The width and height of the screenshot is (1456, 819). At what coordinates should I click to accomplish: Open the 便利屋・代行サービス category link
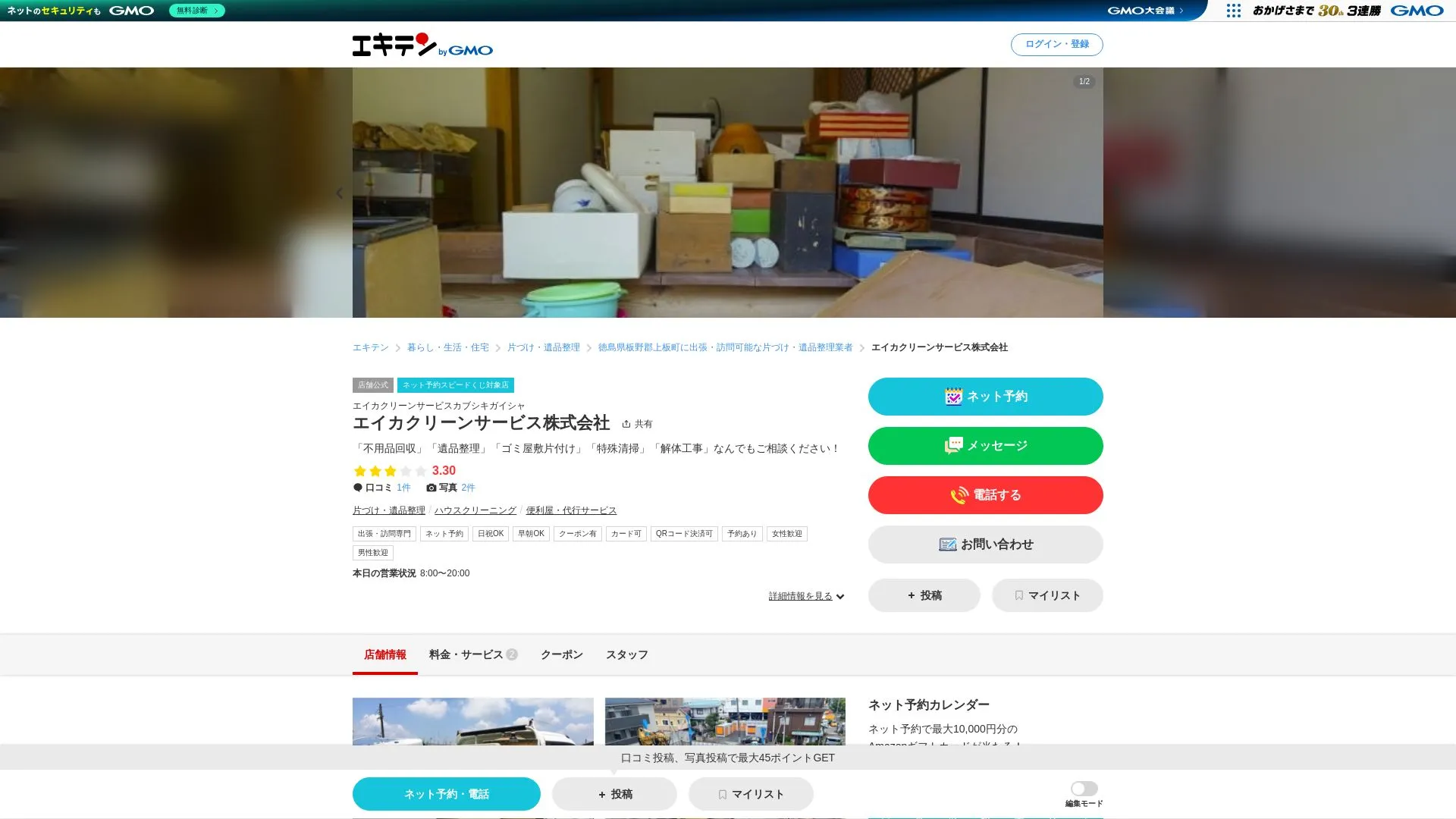tap(572, 510)
